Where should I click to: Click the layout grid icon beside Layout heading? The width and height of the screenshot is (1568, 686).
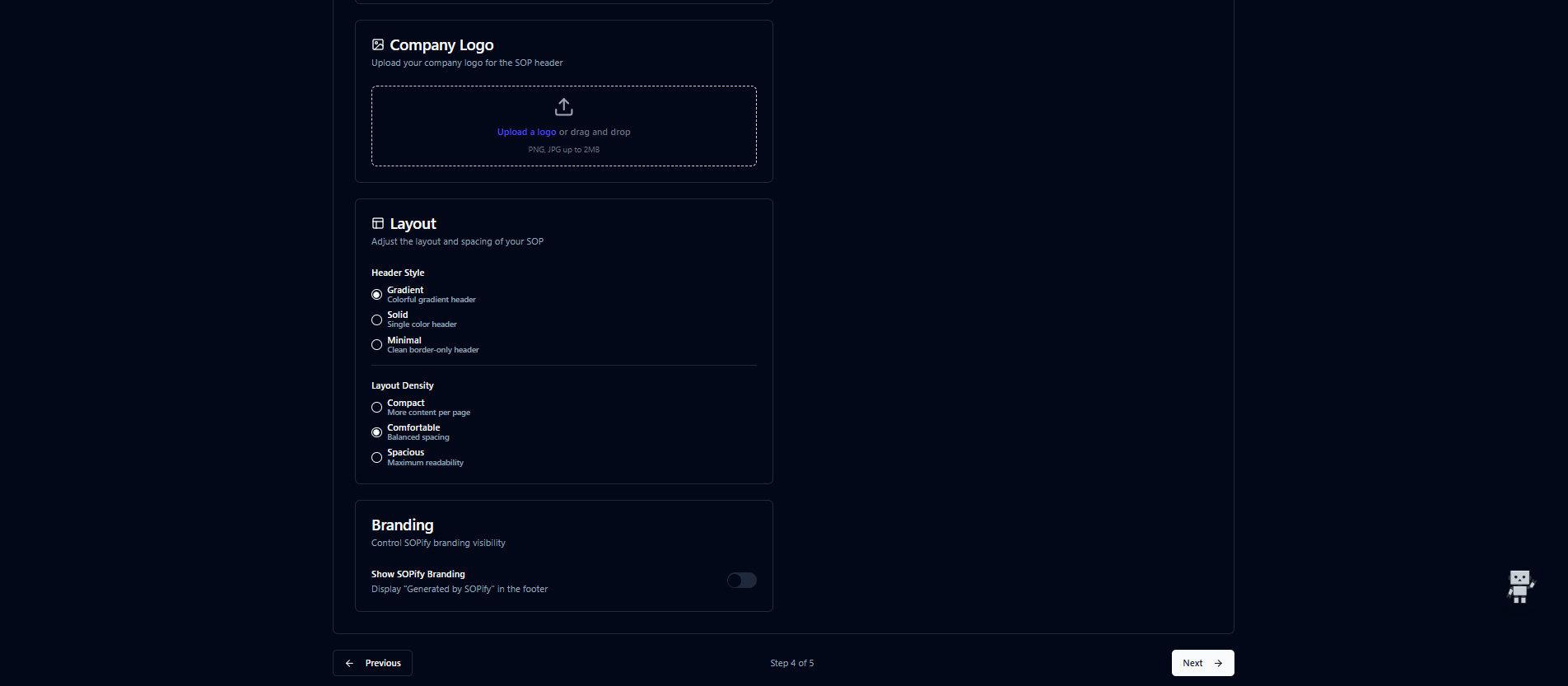coord(378,223)
